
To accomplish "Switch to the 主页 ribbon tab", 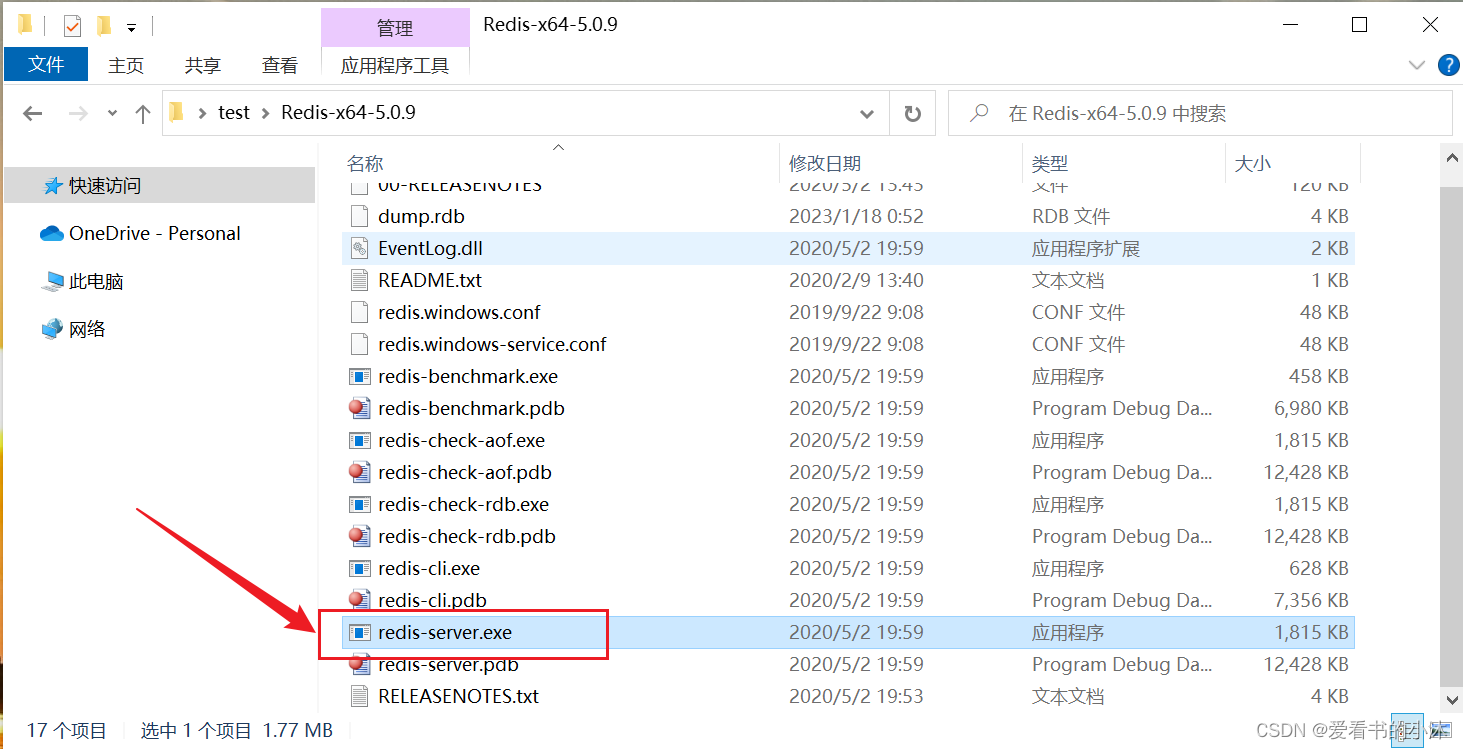I will [126, 65].
